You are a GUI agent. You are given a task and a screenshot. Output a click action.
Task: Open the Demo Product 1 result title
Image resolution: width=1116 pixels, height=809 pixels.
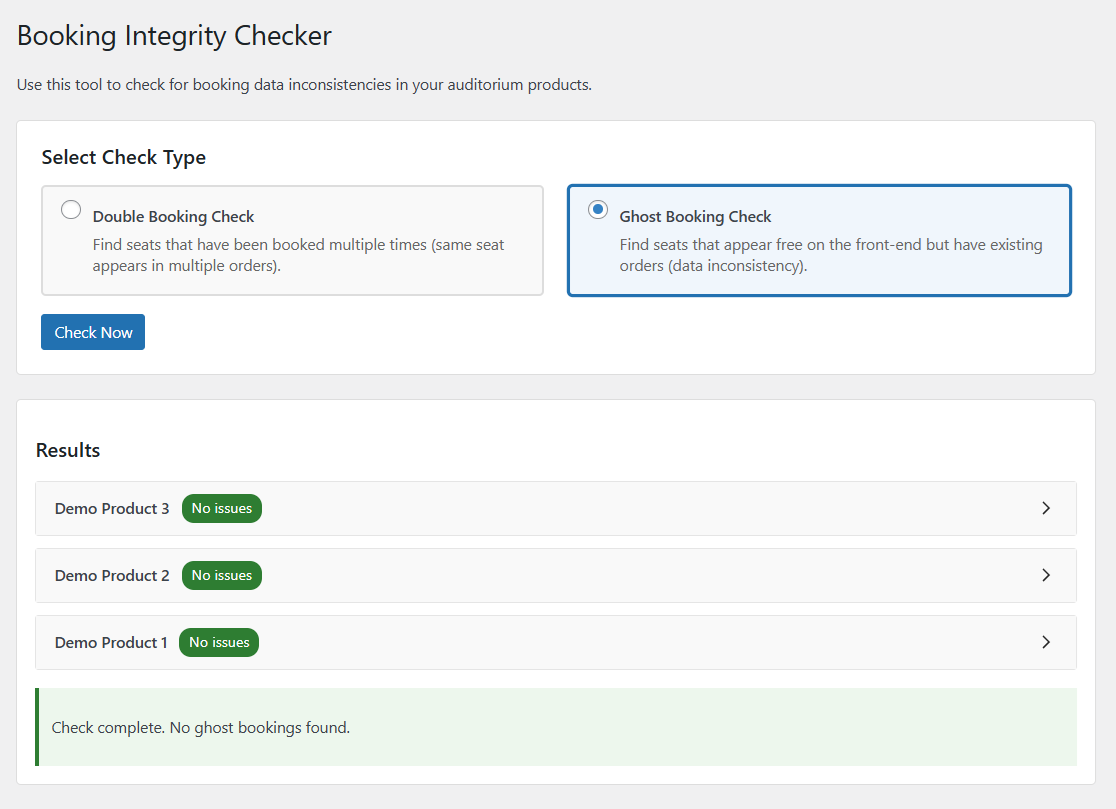pos(111,642)
